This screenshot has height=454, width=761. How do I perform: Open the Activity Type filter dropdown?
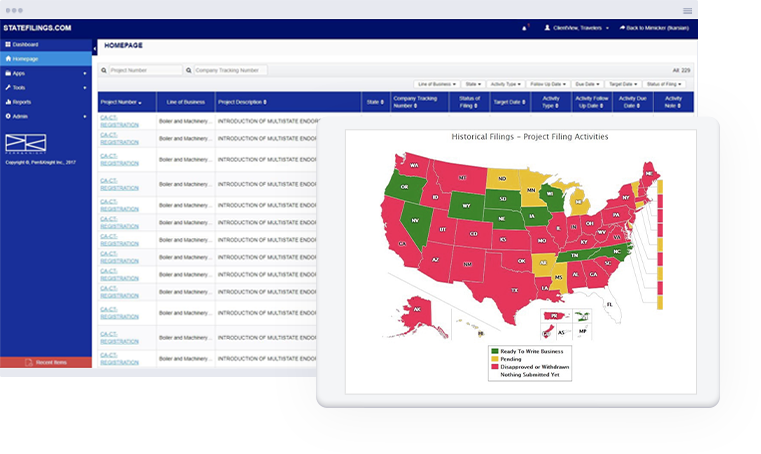[x=506, y=84]
